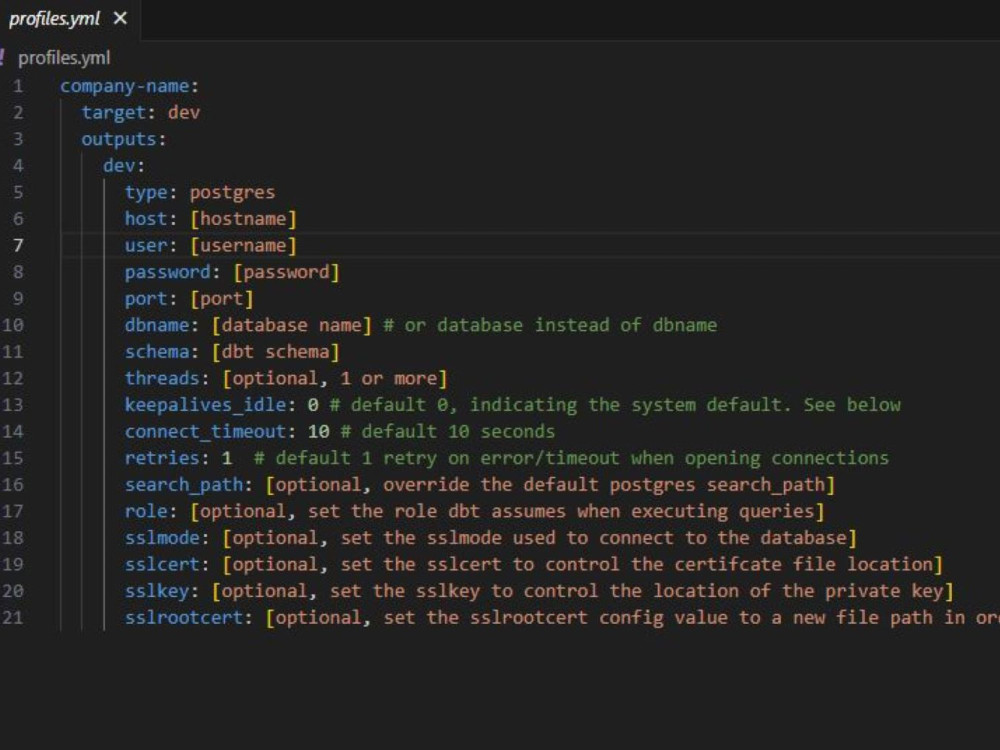Image resolution: width=1000 pixels, height=750 pixels.
Task: Click the [dbt schema] placeholder
Action: [276, 352]
